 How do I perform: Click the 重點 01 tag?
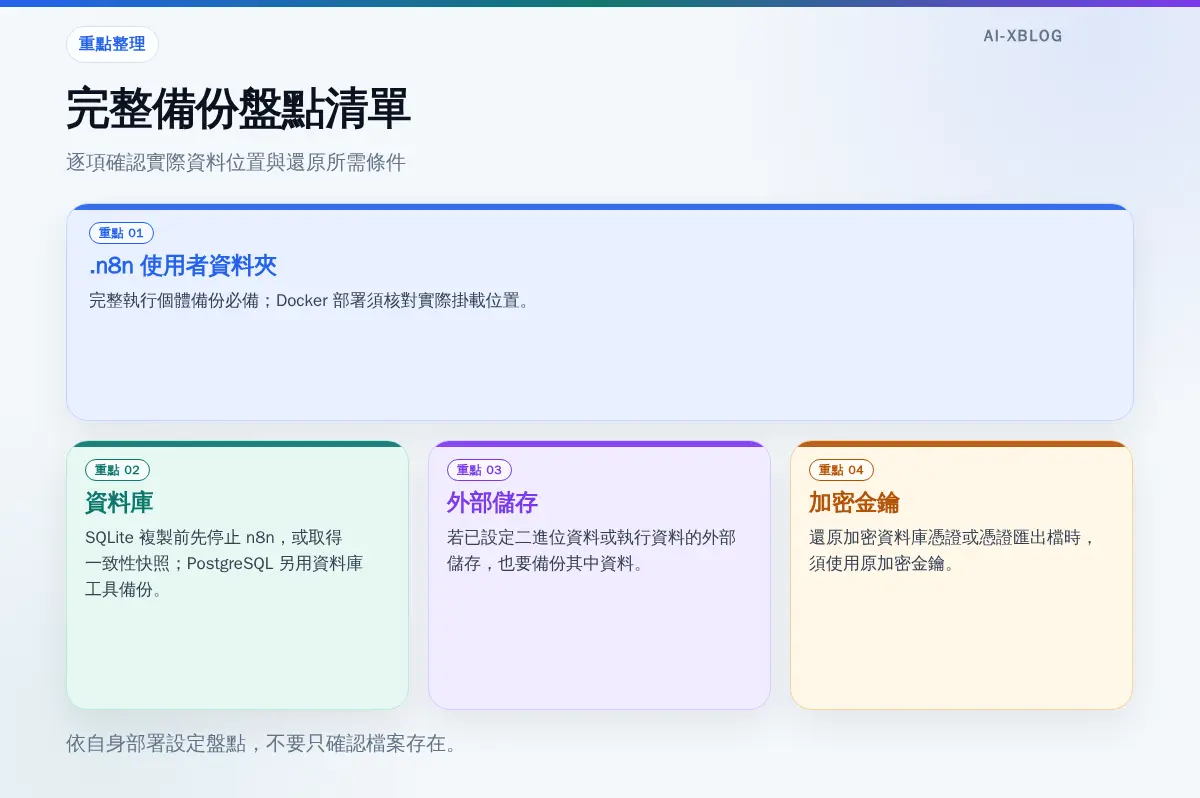click(121, 233)
